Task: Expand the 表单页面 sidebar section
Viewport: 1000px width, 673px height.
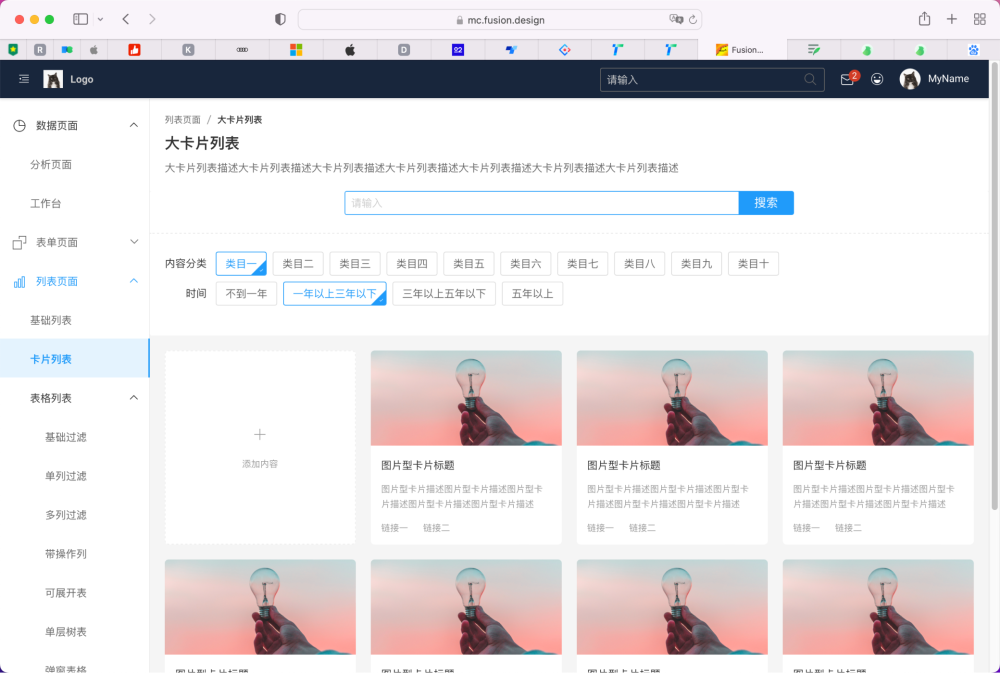Action: tap(133, 241)
